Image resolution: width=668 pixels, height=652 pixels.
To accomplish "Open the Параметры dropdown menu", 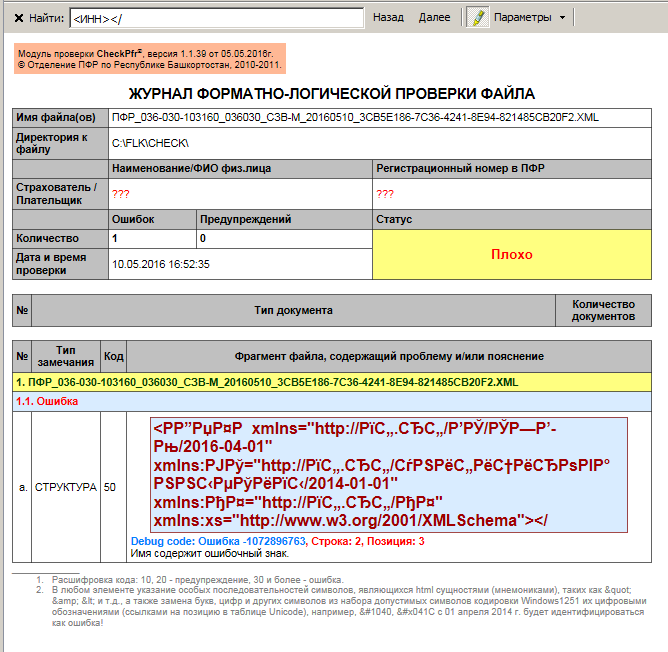I will (x=529, y=18).
